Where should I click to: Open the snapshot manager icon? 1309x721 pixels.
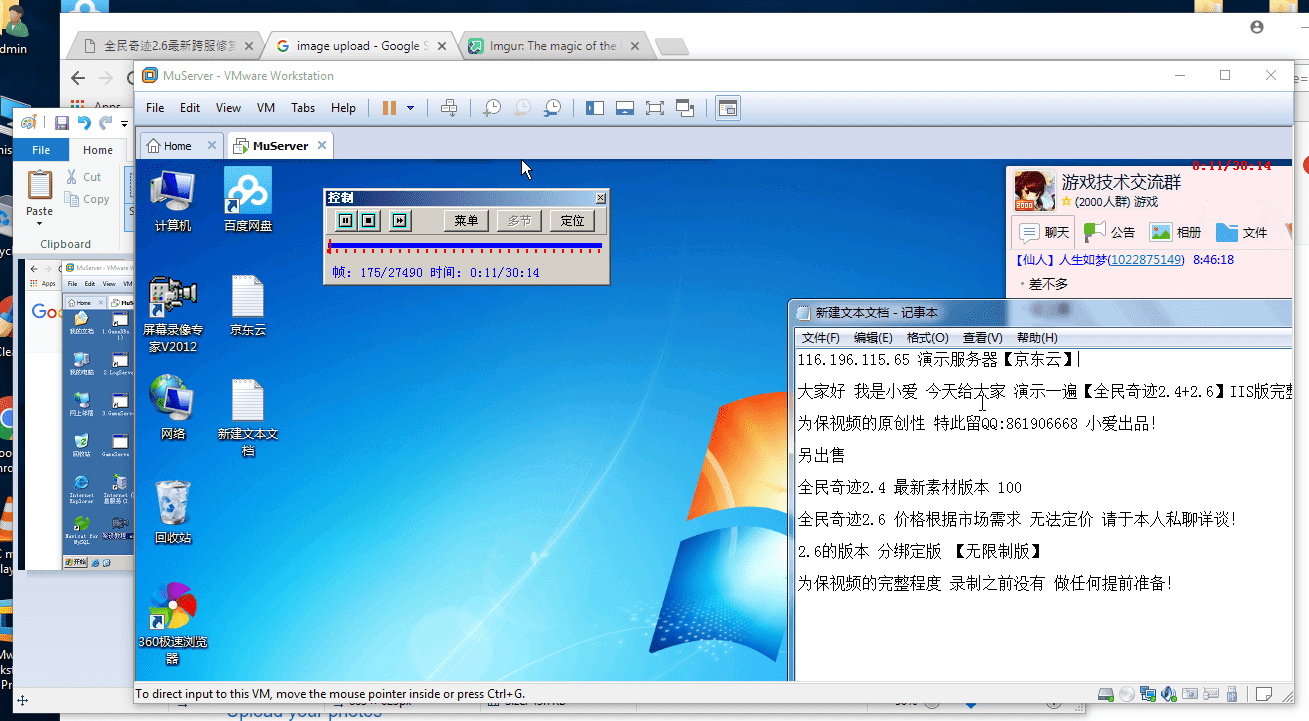pyautogui.click(x=552, y=108)
